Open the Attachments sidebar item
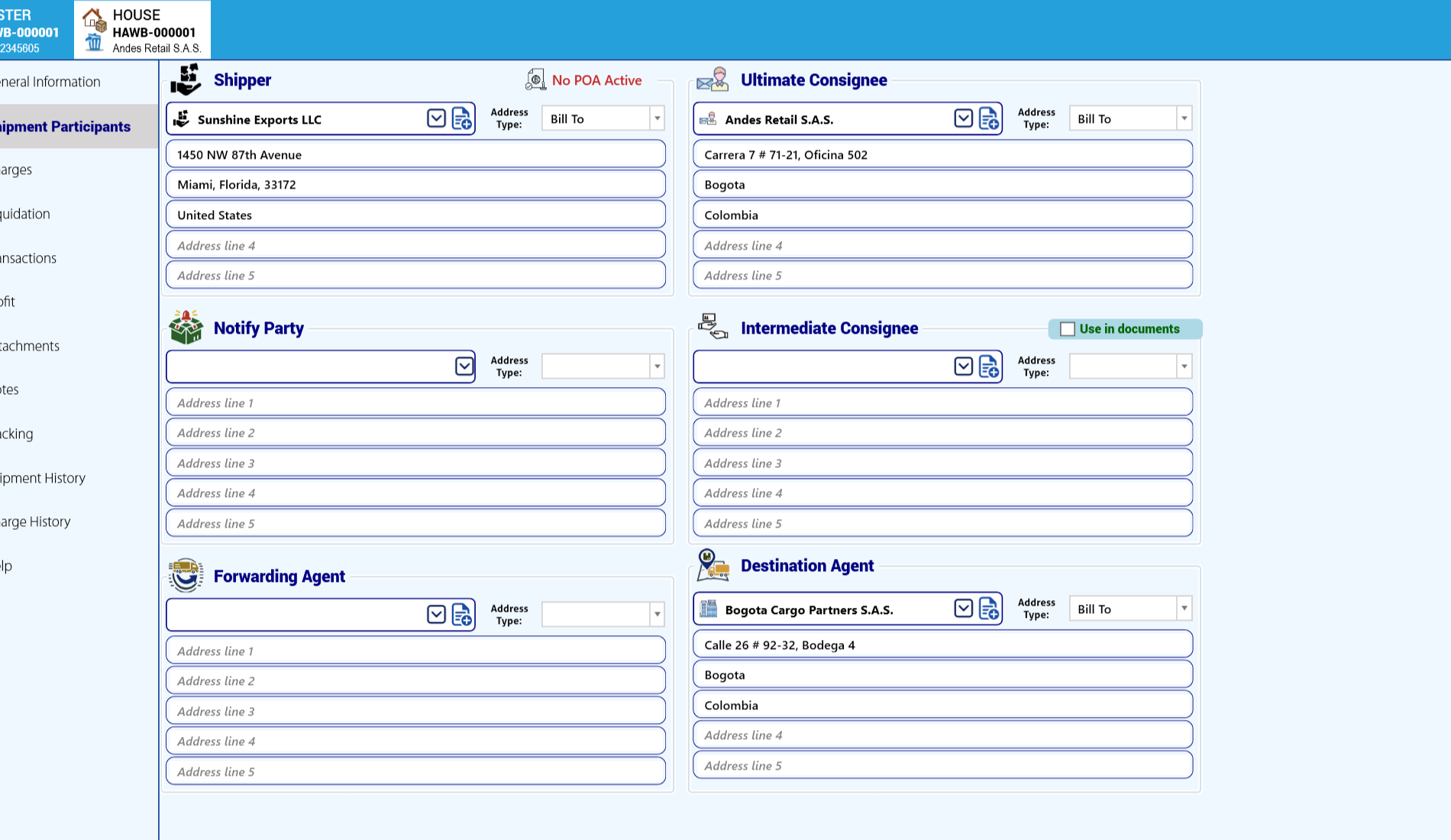This screenshot has width=1451, height=840. point(79,346)
